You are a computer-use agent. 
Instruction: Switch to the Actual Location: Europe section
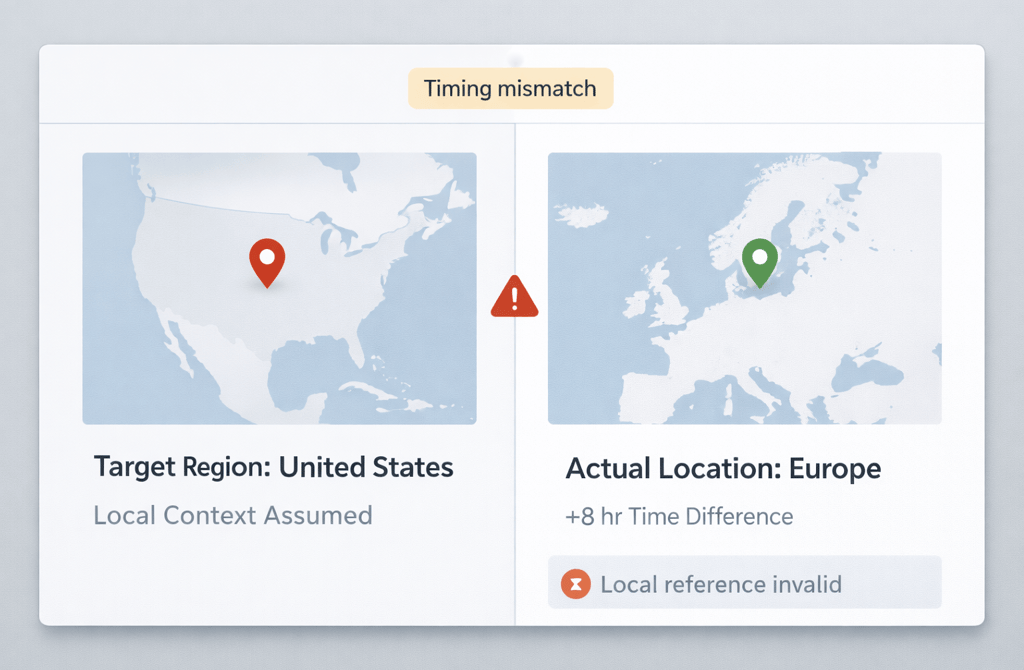[723, 468]
